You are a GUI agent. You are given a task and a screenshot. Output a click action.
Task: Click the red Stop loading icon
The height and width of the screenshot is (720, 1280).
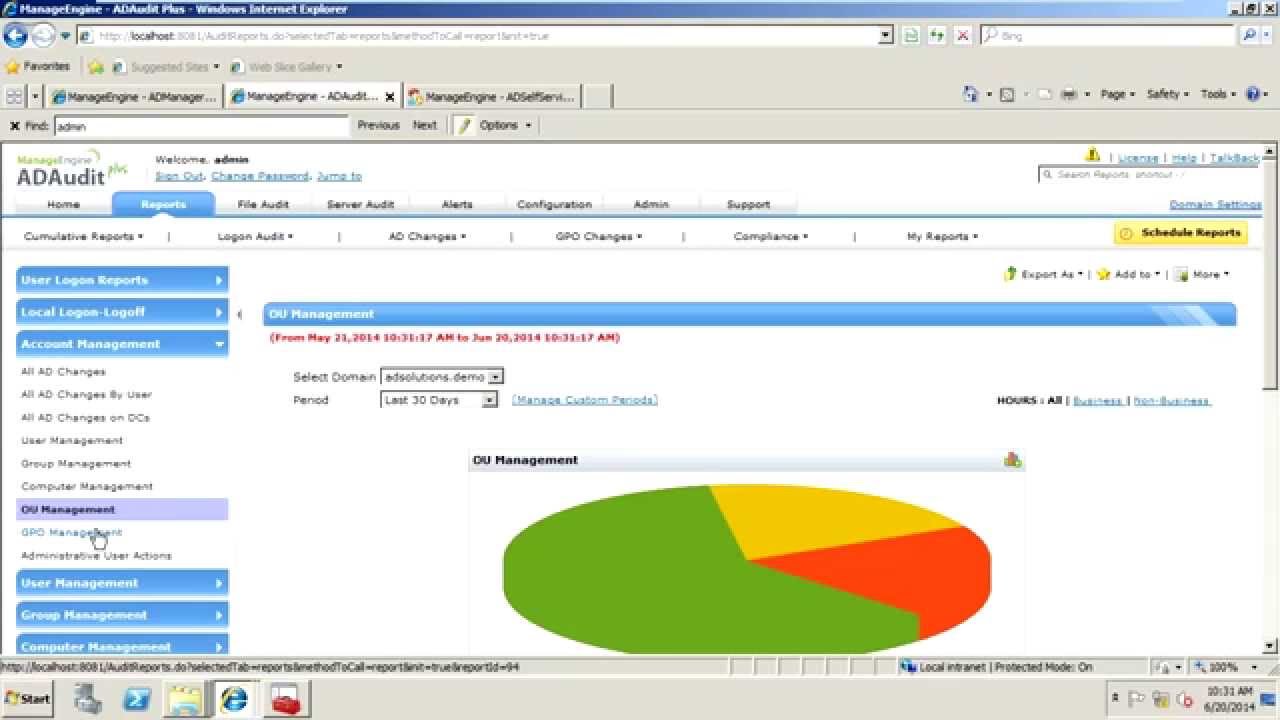pos(963,36)
